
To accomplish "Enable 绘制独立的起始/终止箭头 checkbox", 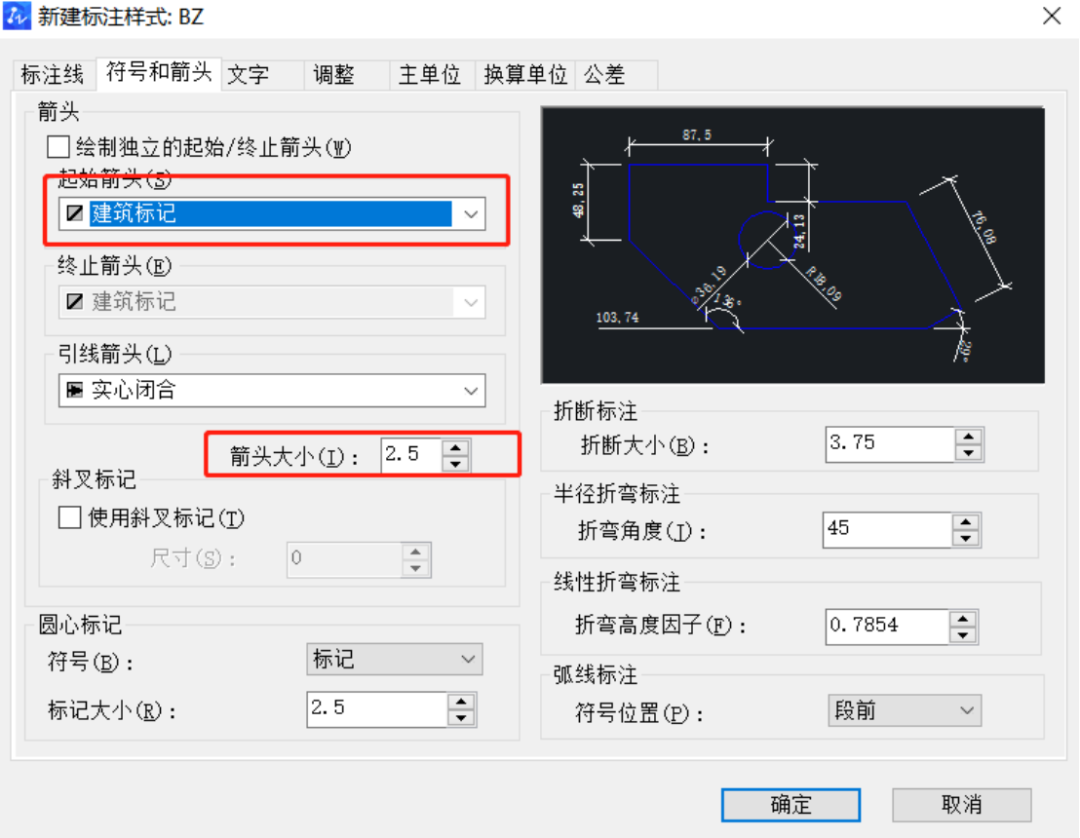I will [57, 147].
